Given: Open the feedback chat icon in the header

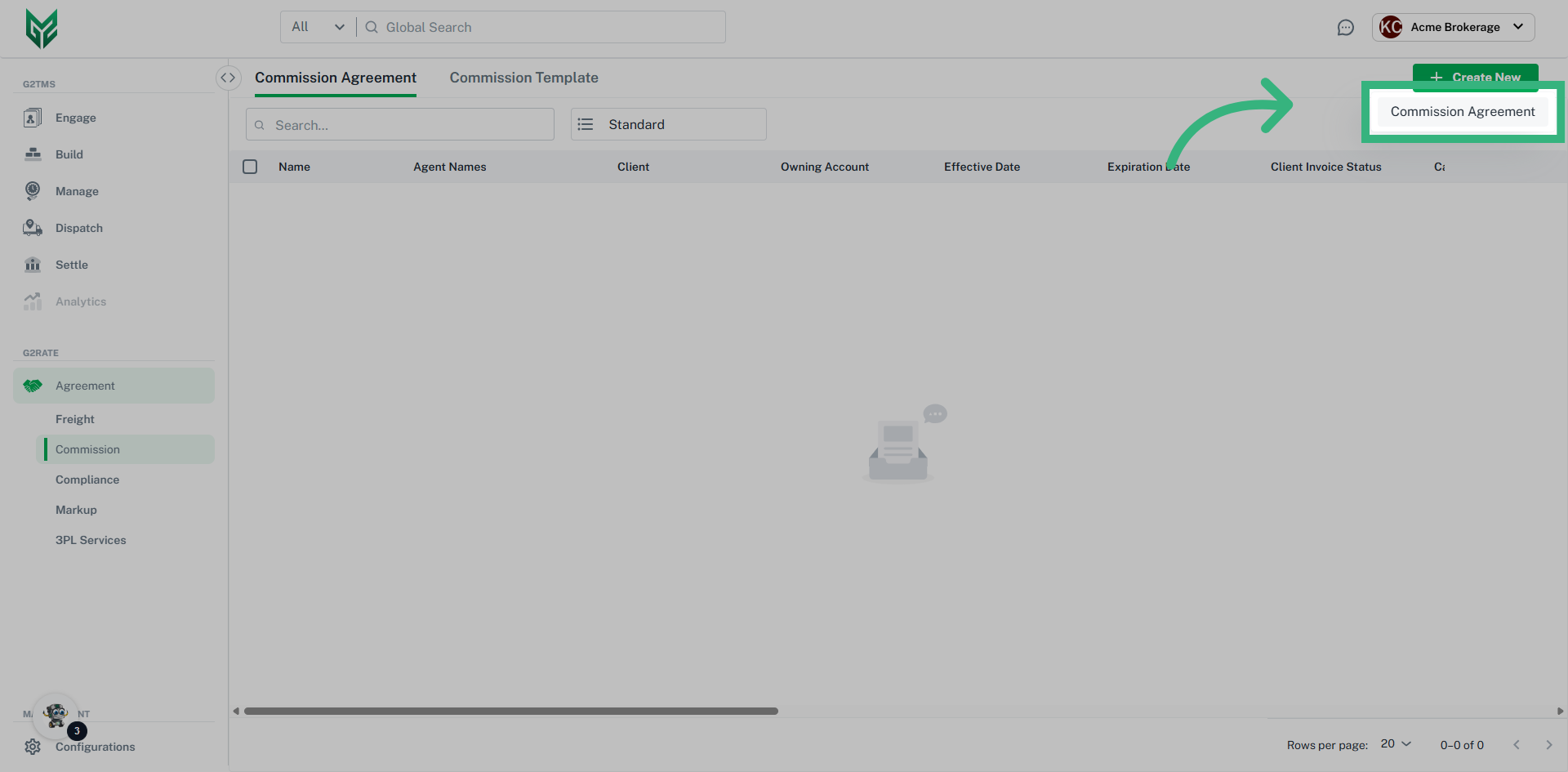Looking at the screenshot, I should (1346, 27).
